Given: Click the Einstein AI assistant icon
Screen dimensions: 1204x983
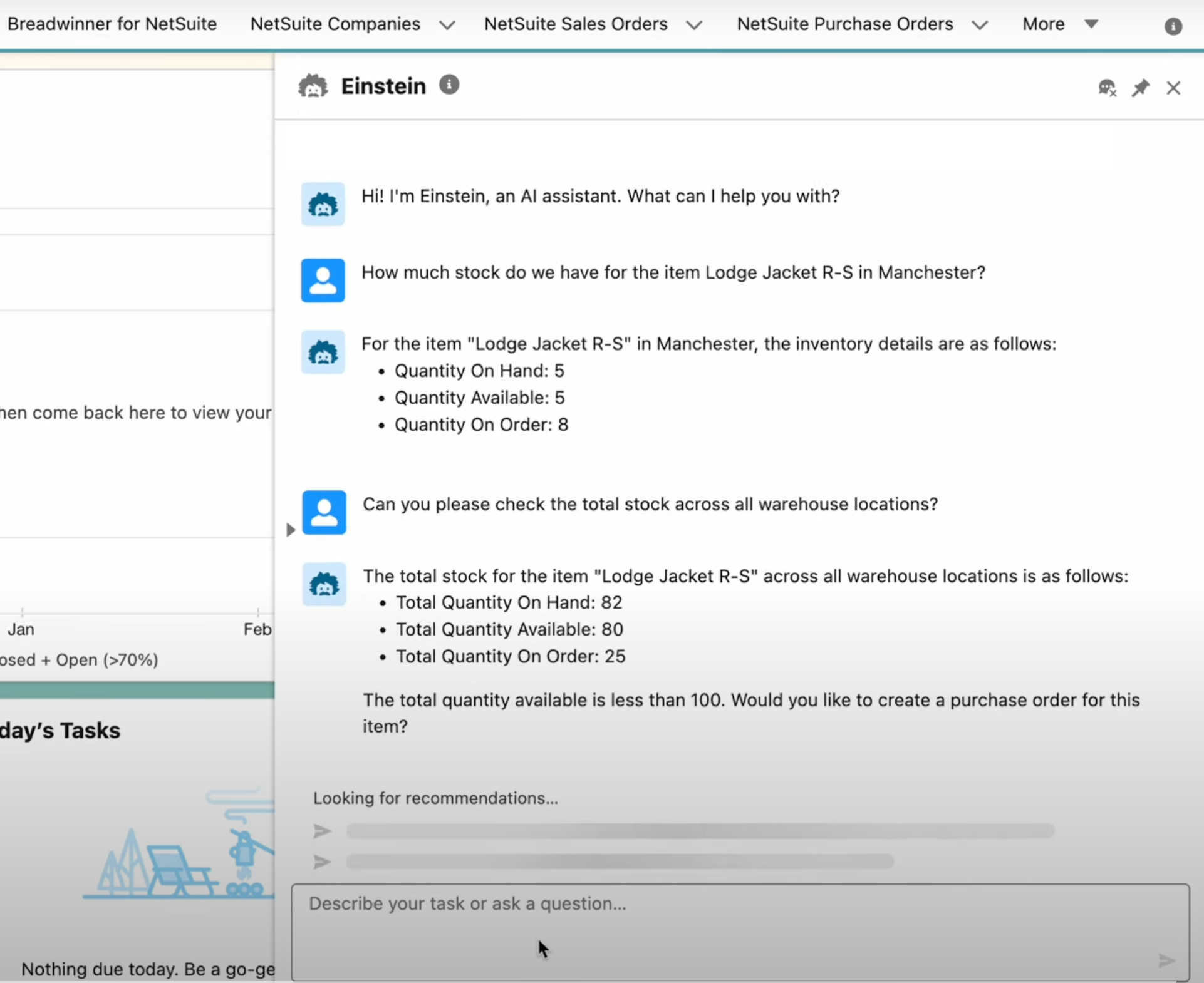Looking at the screenshot, I should (x=314, y=86).
